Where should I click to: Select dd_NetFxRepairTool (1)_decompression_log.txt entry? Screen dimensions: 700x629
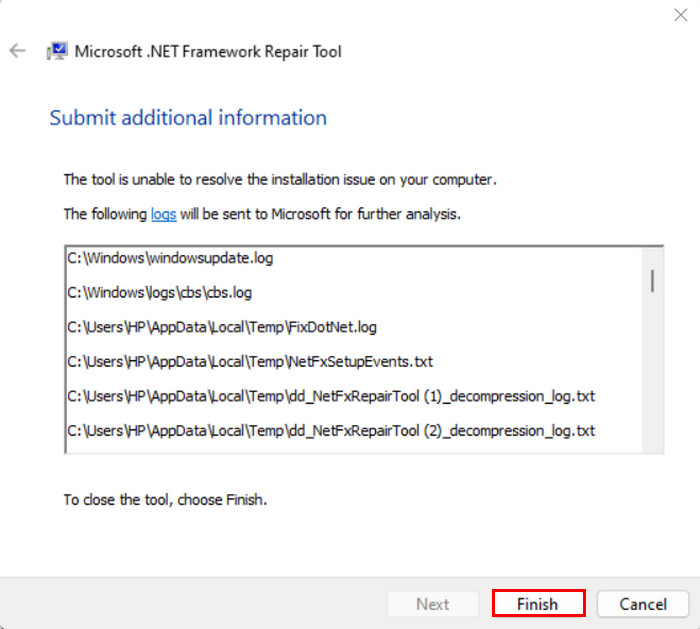pos(331,396)
